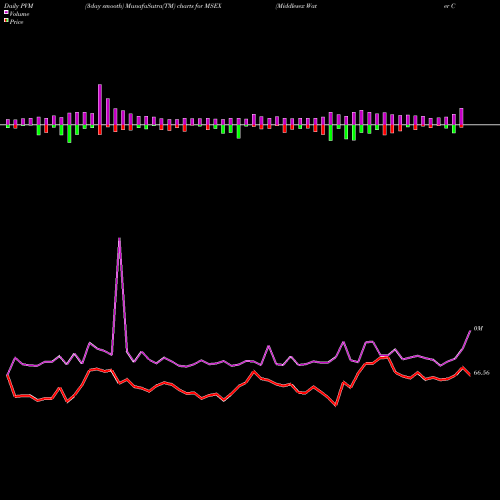Click the Volume legend color swatch
Screen dimensions: 500x500
tap(6, 13)
